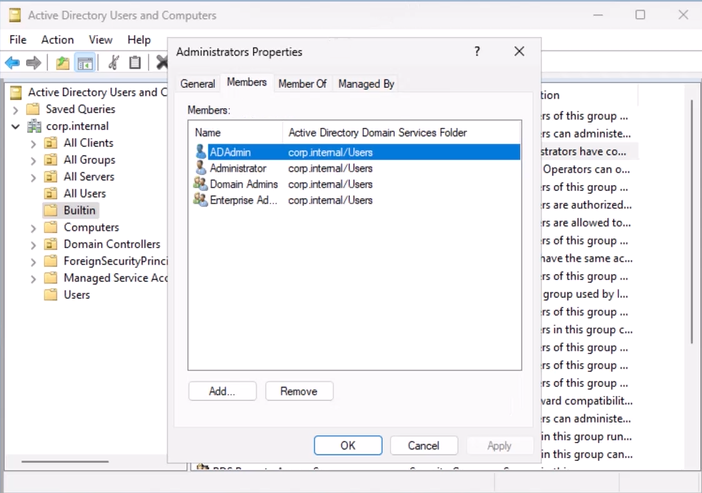The image size is (702, 493).
Task: Click the Add... button
Action: 222,391
